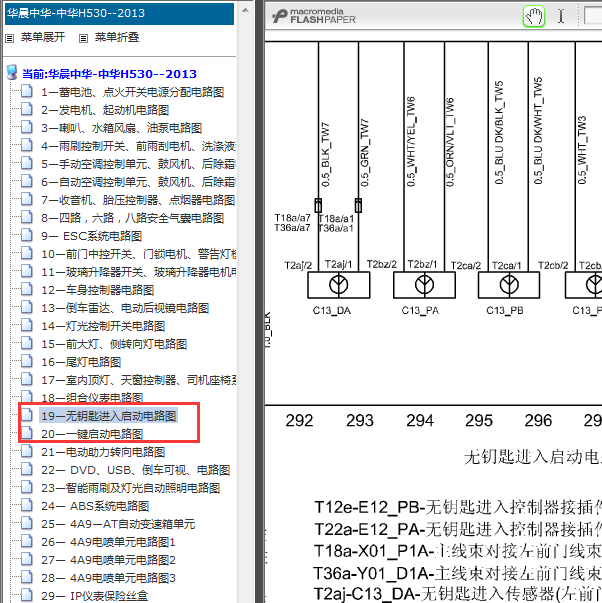Click the page icon for 7—收音机
This screenshot has width=602, height=603.
(27, 199)
